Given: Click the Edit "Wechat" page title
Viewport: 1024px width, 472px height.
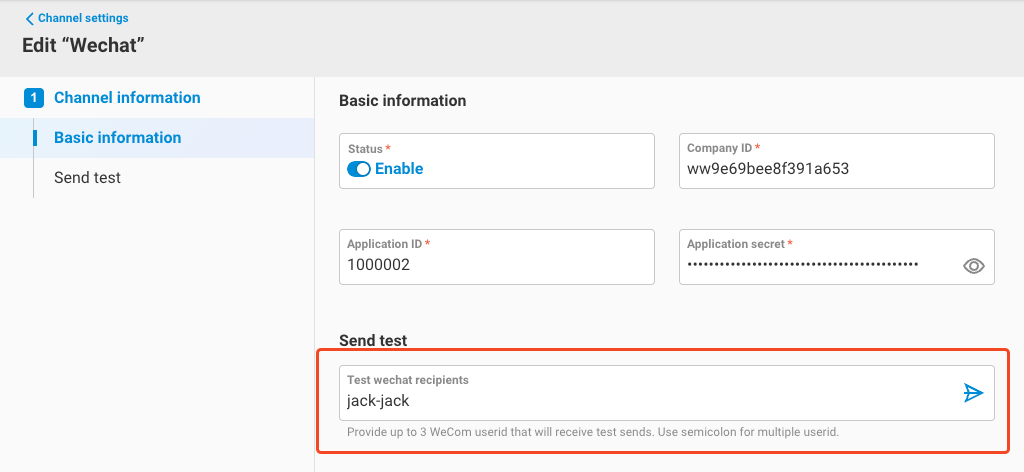Looking at the screenshot, I should [x=84, y=45].
